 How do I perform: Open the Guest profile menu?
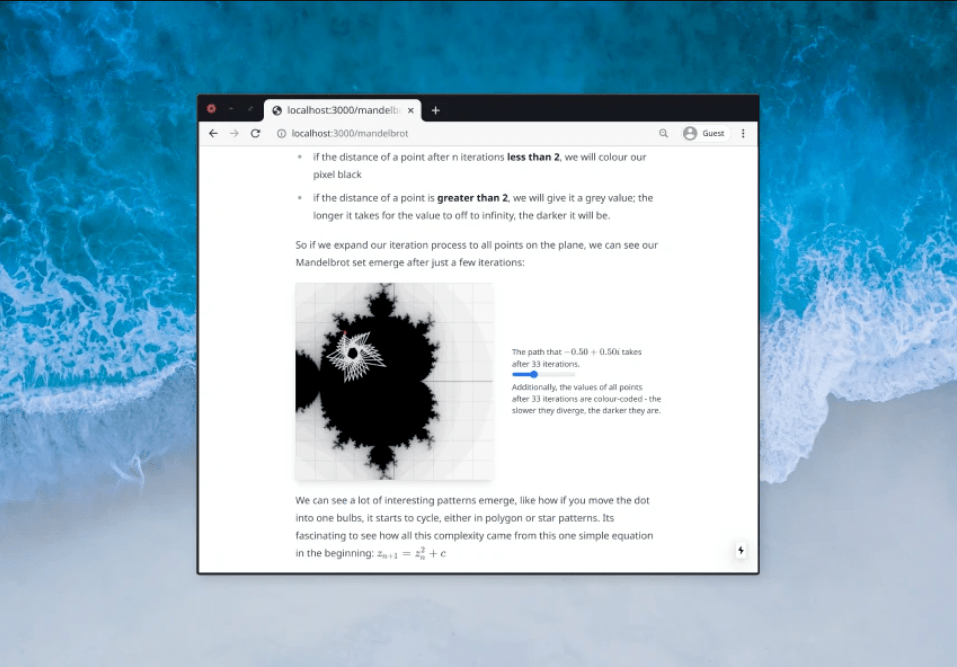point(704,133)
